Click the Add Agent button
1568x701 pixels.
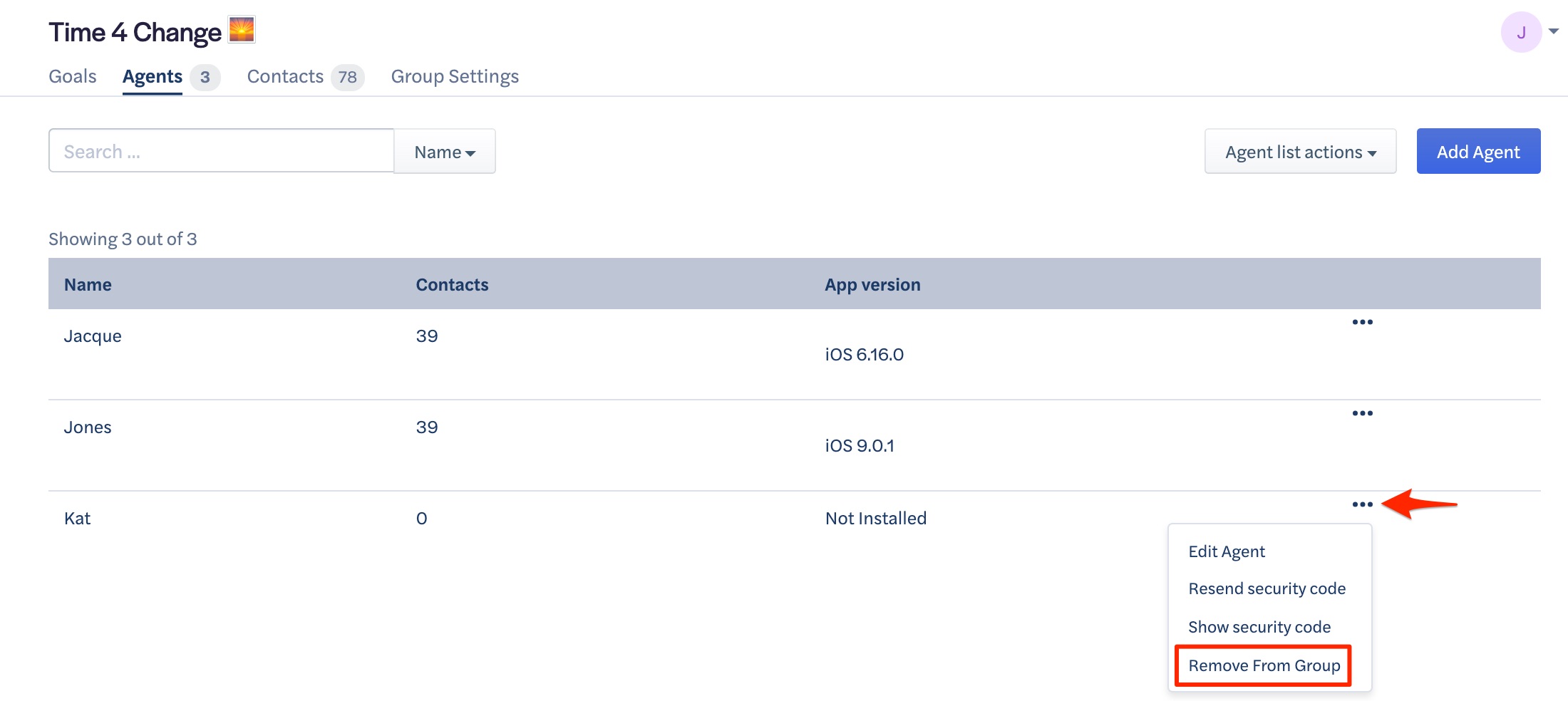pyautogui.click(x=1478, y=152)
